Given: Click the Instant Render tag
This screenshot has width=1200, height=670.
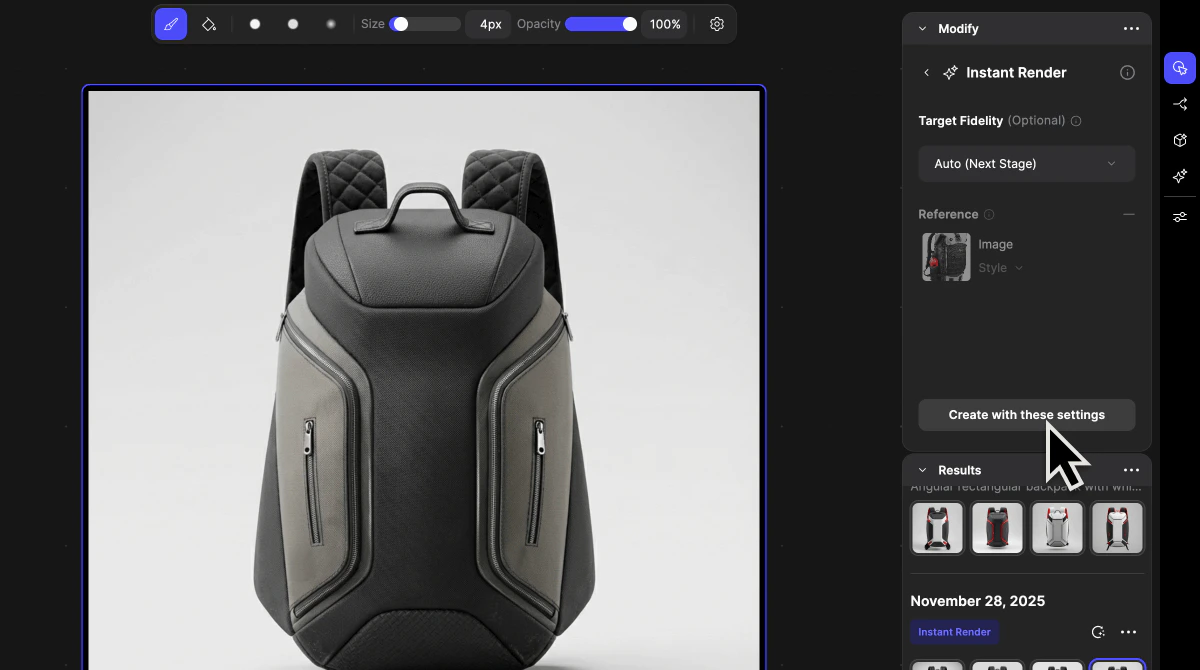Looking at the screenshot, I should [x=954, y=632].
